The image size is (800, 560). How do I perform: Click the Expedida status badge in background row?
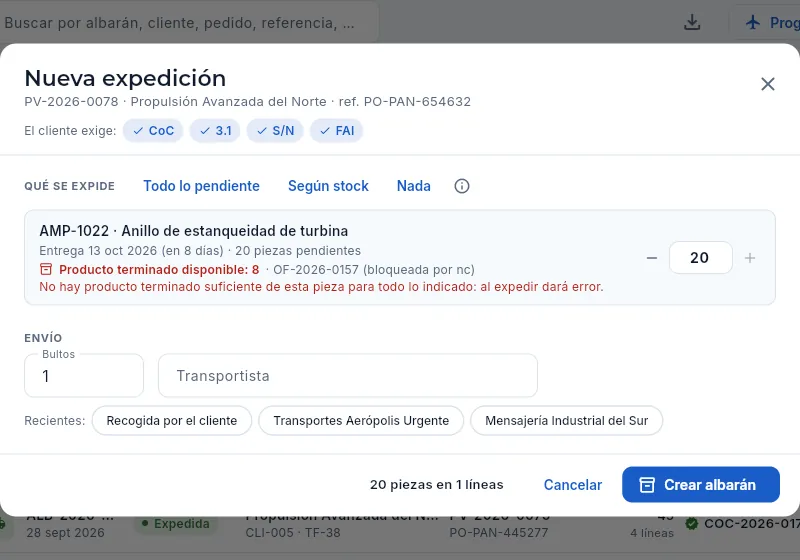click(177, 524)
